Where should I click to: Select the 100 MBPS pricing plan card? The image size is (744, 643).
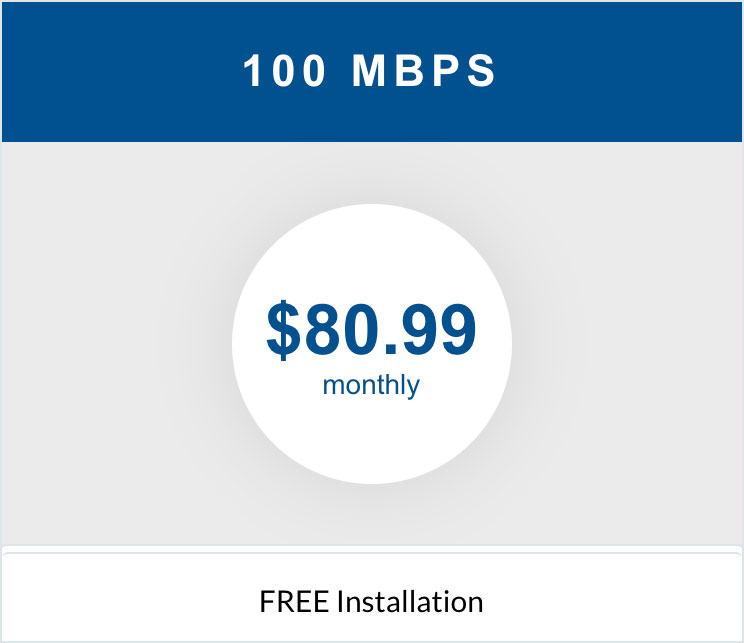[372, 321]
